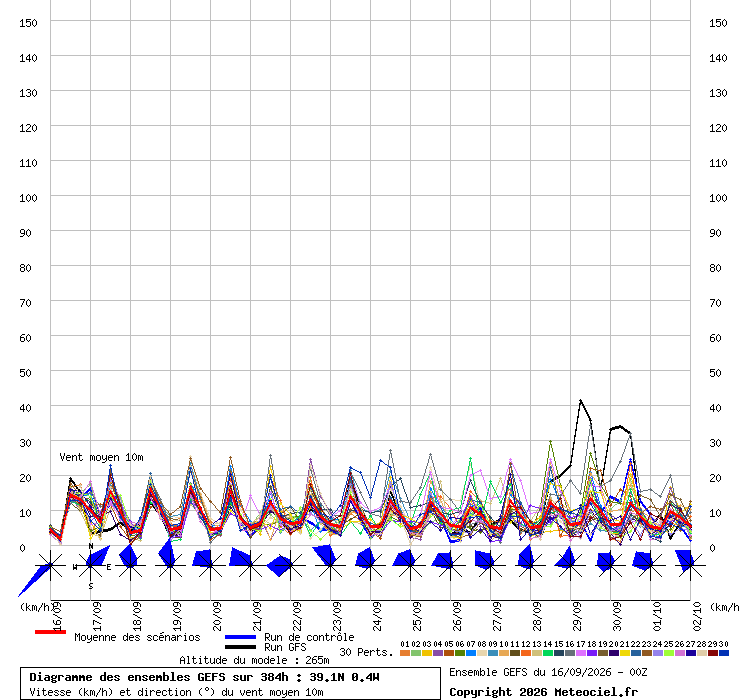740x700 pixels.
Task: Click the 24/09 date label on axis
Action: pyautogui.click(x=377, y=616)
